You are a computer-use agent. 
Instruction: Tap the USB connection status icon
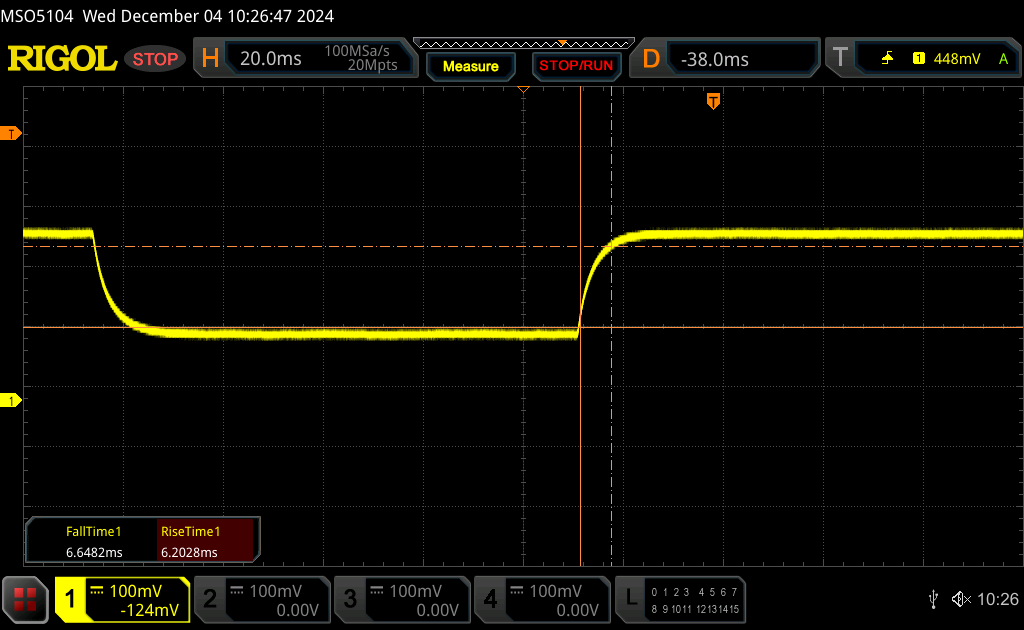pos(933,599)
